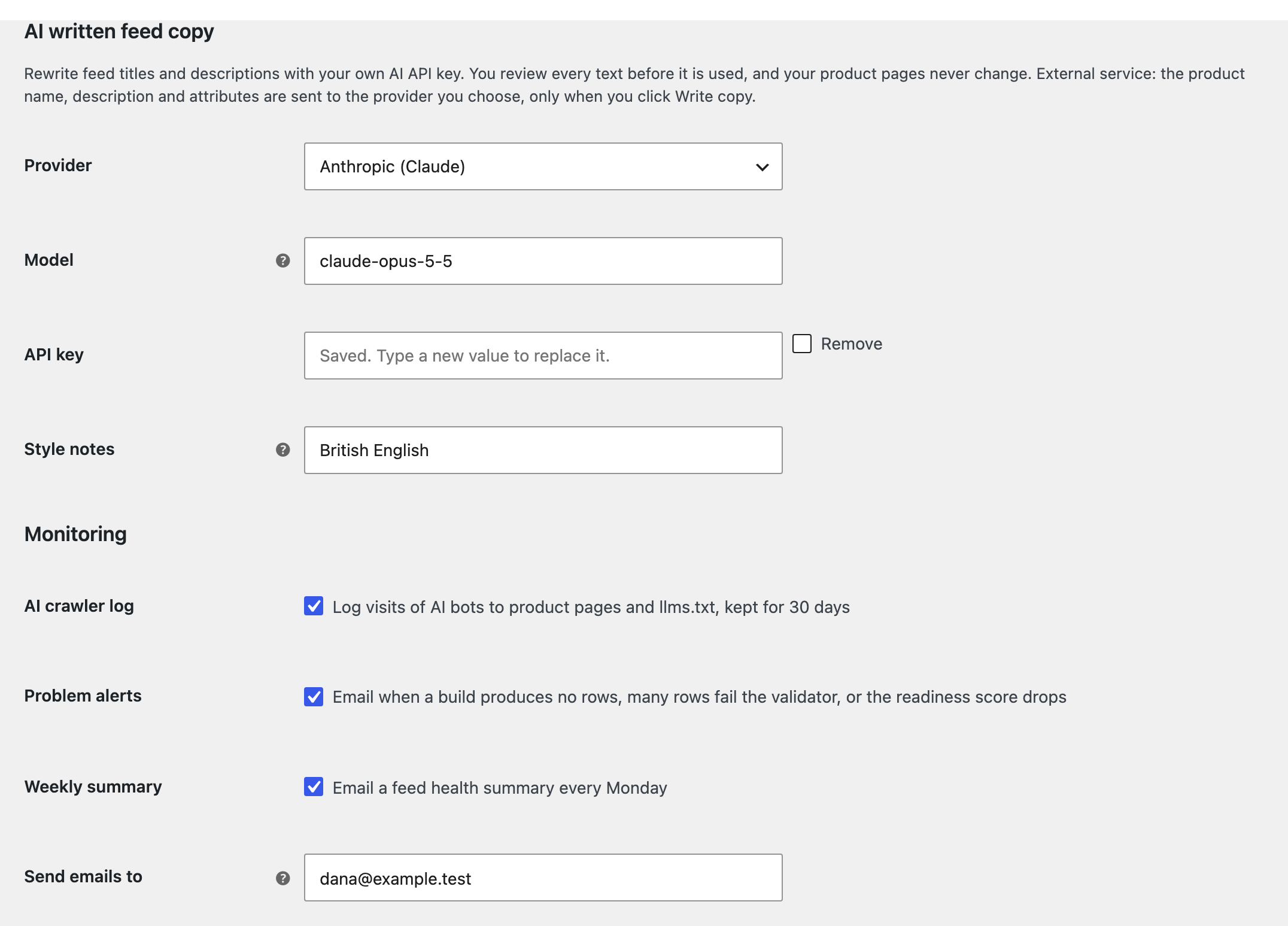The width and height of the screenshot is (1288, 926).
Task: Click the 'AI crawler log' label
Action: click(79, 606)
